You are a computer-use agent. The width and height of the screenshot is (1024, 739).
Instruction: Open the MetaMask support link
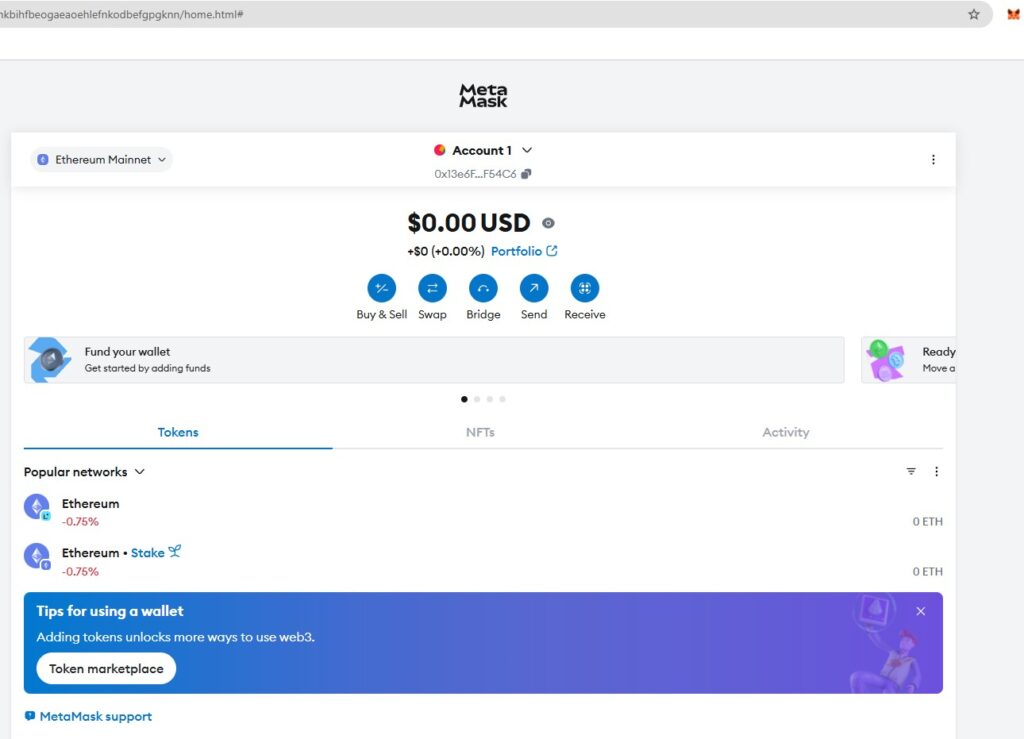88,716
